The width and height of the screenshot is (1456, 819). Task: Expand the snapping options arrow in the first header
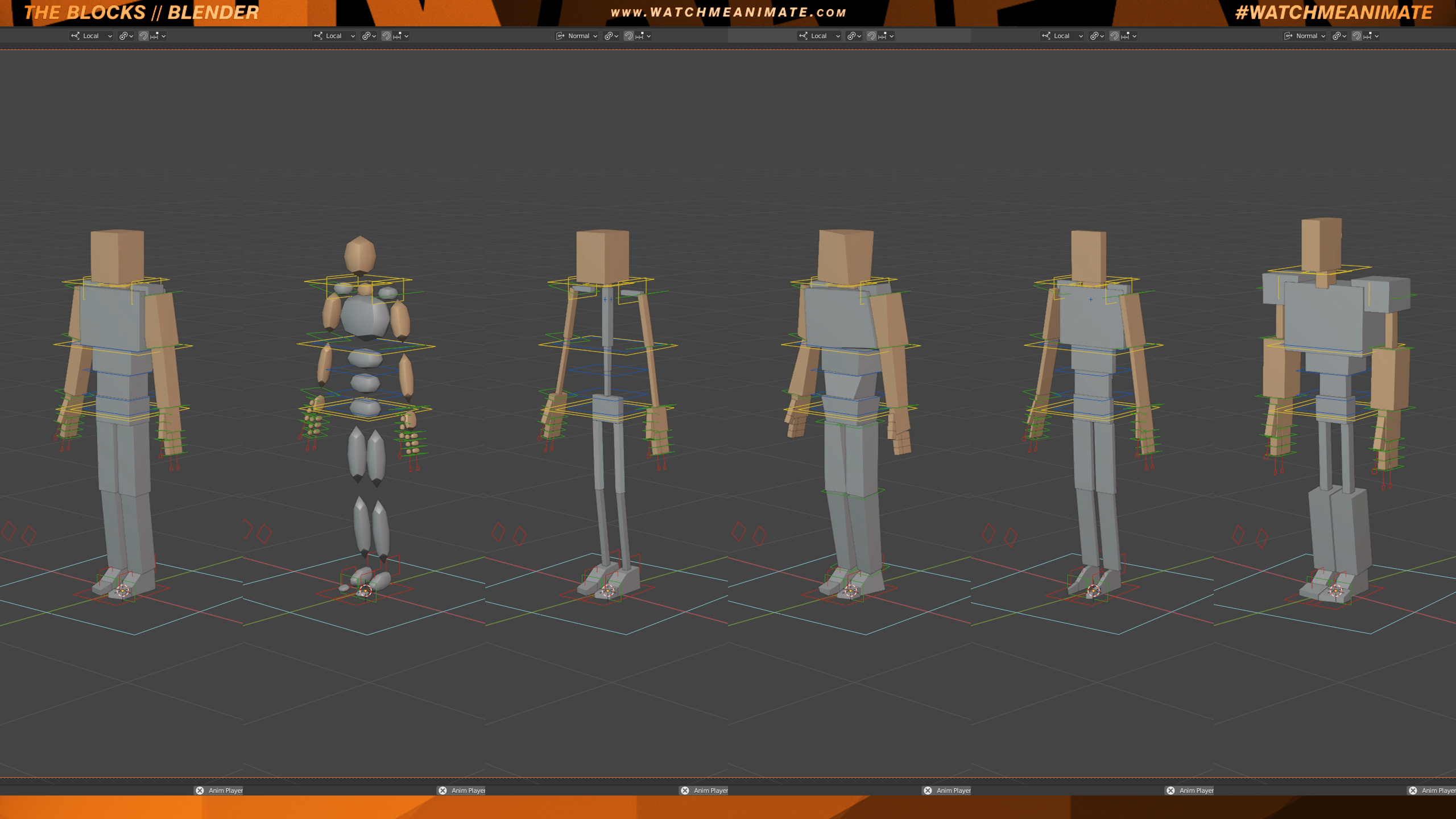(x=163, y=36)
